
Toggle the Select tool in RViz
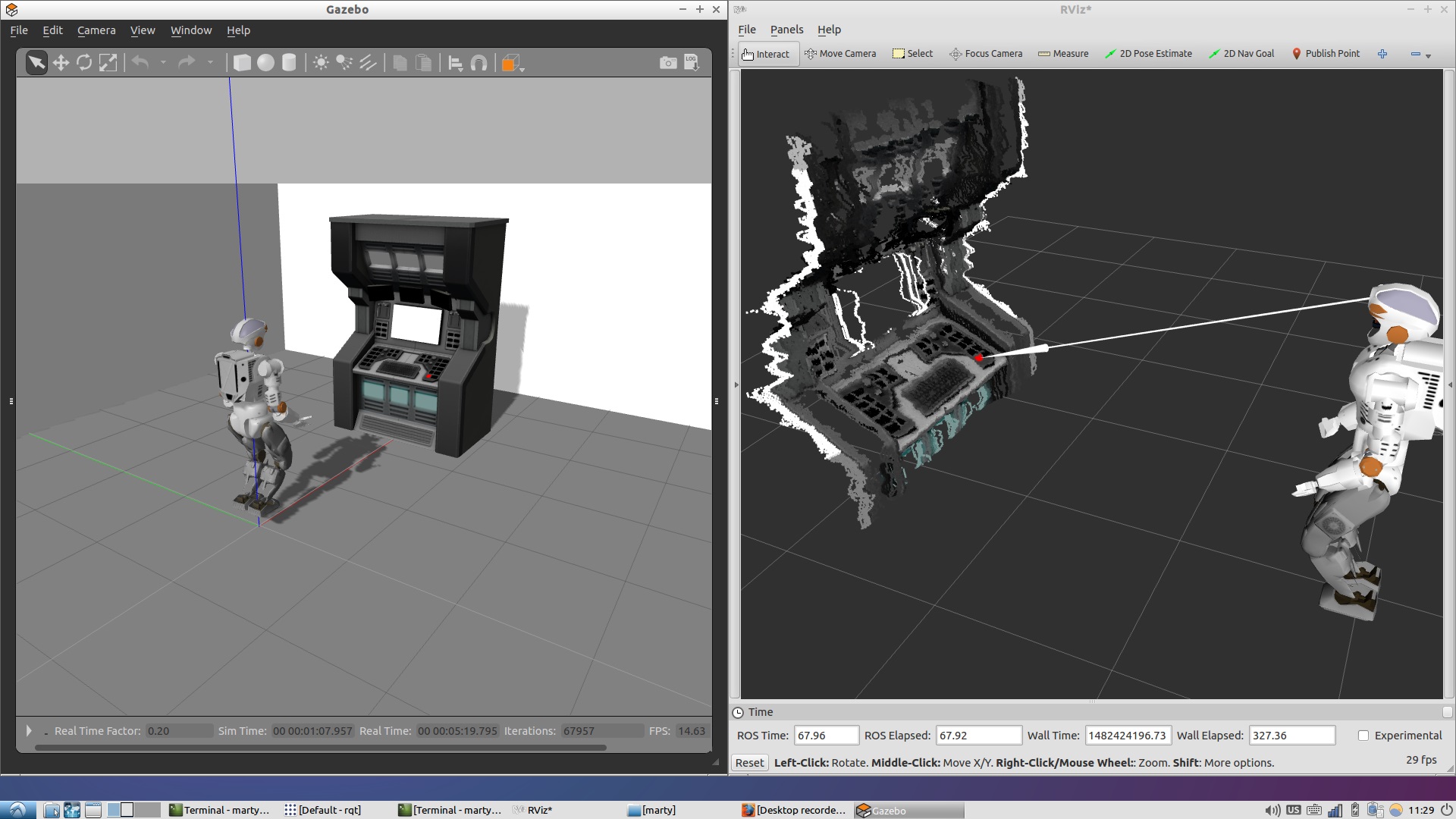tap(913, 54)
